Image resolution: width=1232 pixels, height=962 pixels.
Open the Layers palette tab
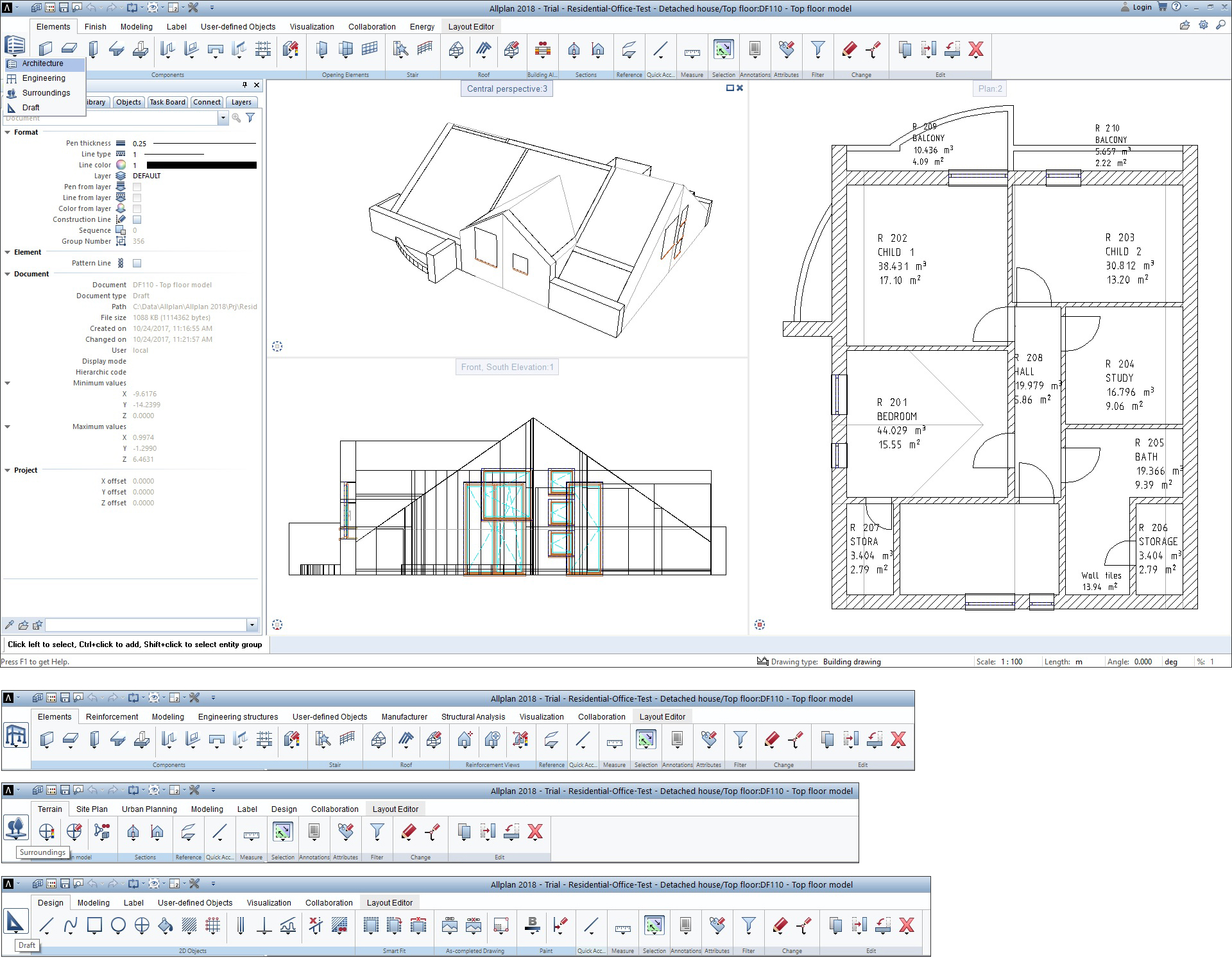[241, 102]
